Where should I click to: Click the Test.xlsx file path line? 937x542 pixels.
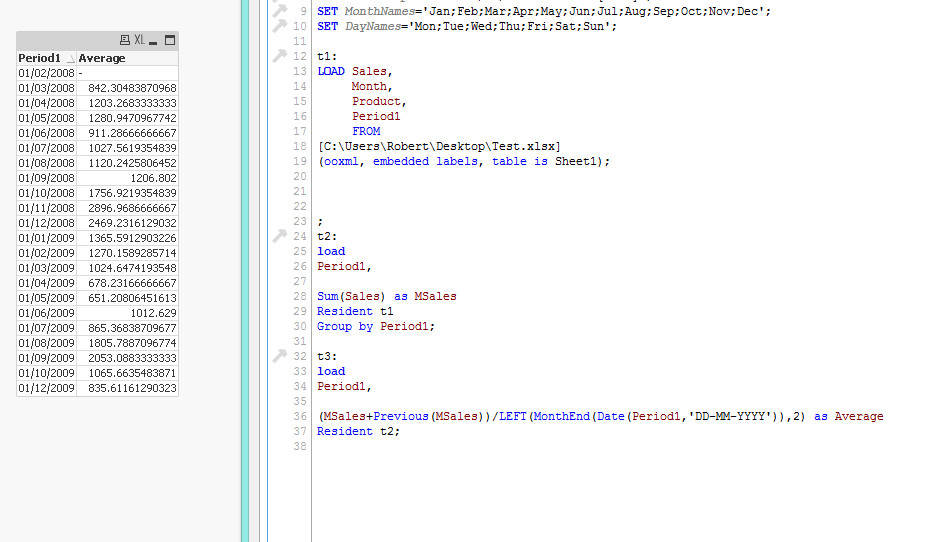(439, 146)
